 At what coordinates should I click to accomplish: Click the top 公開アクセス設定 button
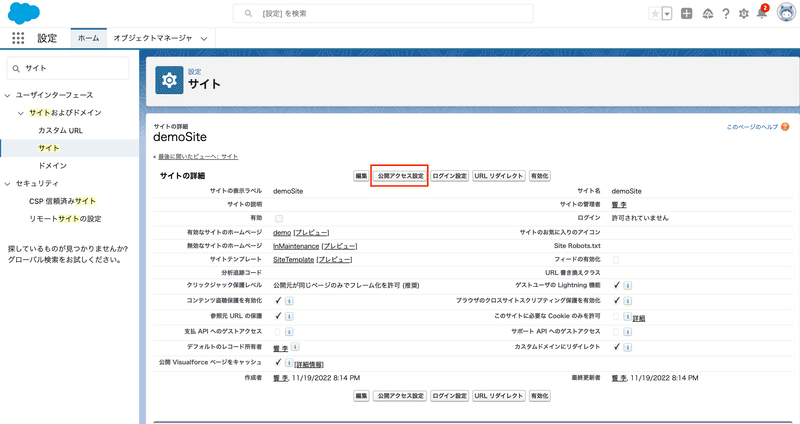pyautogui.click(x=401, y=176)
